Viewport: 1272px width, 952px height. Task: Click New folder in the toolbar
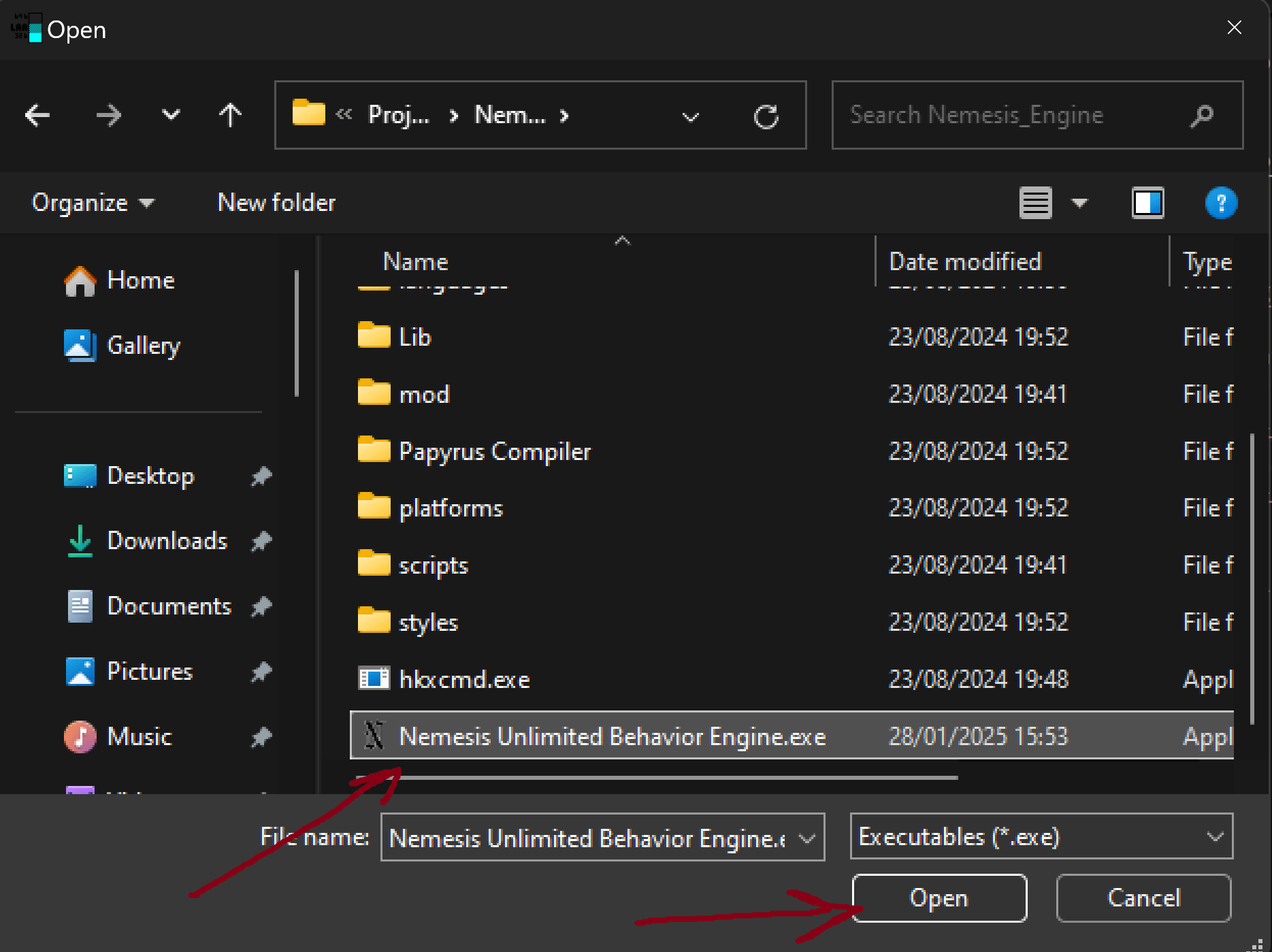tap(276, 203)
